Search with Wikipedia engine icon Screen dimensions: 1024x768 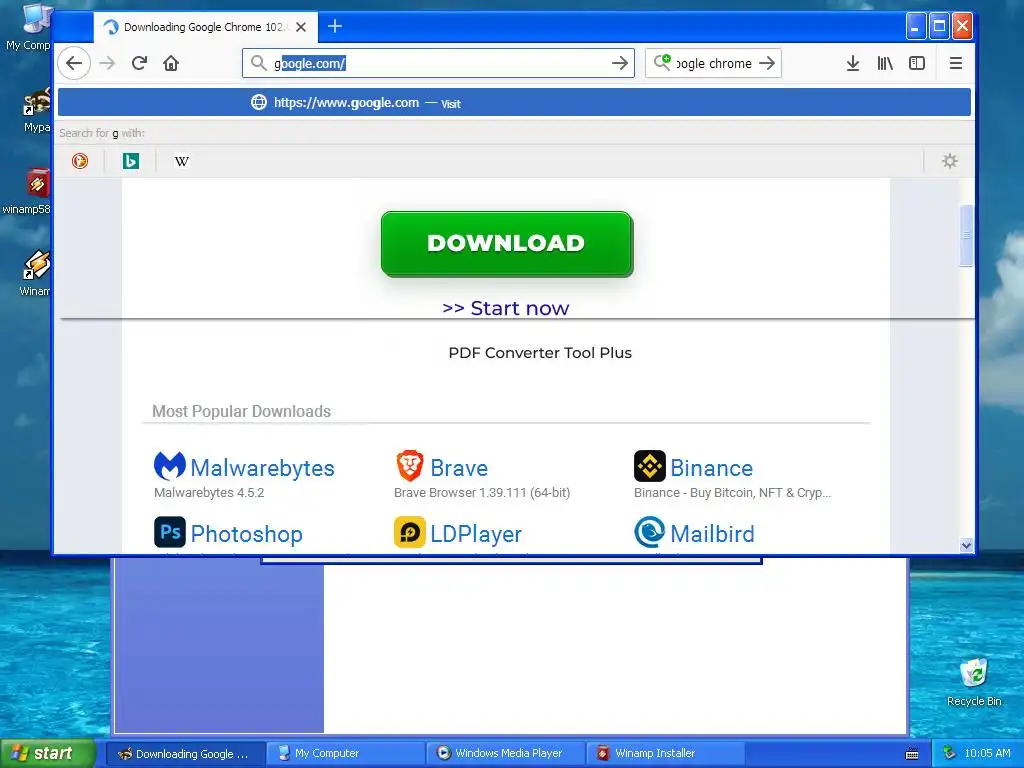pyautogui.click(x=182, y=161)
